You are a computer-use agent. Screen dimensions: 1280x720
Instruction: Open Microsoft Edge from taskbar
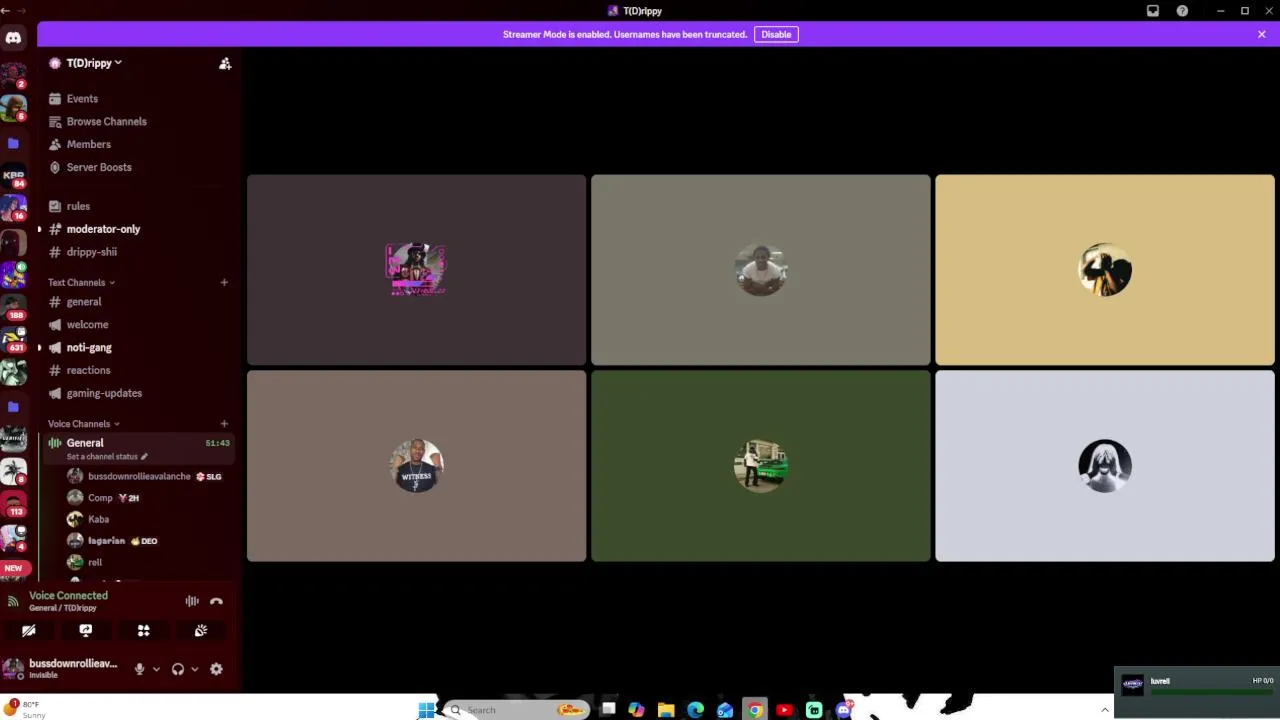pos(696,710)
